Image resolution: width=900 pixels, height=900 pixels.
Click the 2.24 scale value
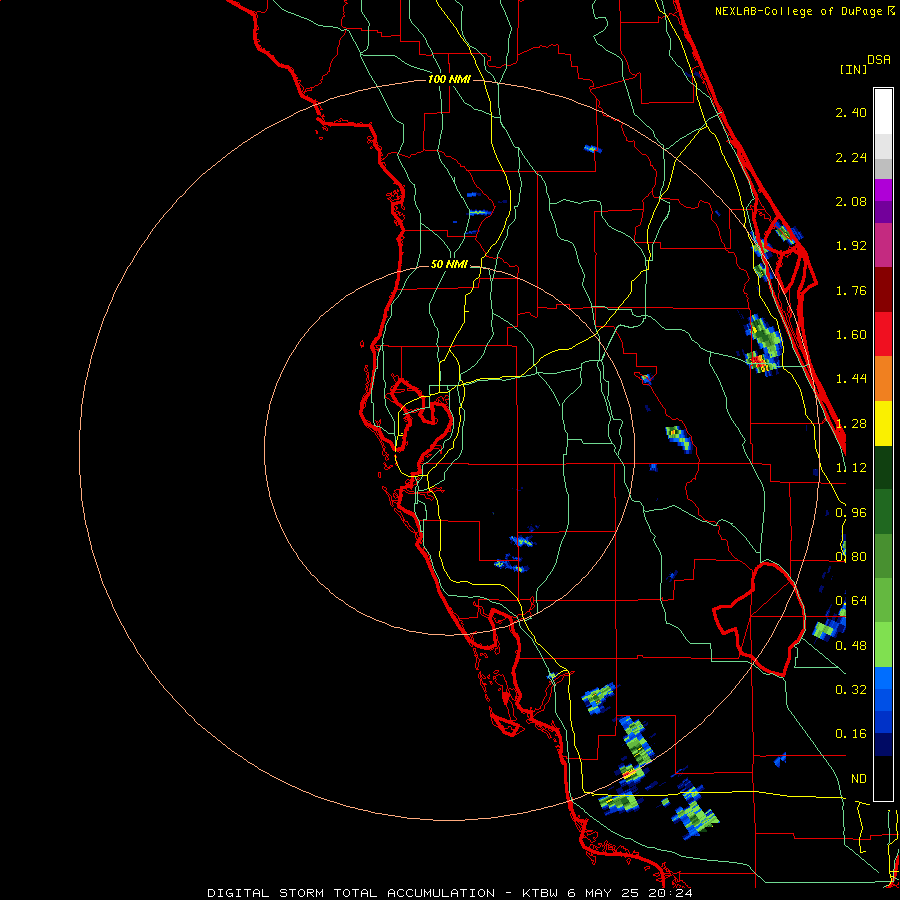point(851,157)
